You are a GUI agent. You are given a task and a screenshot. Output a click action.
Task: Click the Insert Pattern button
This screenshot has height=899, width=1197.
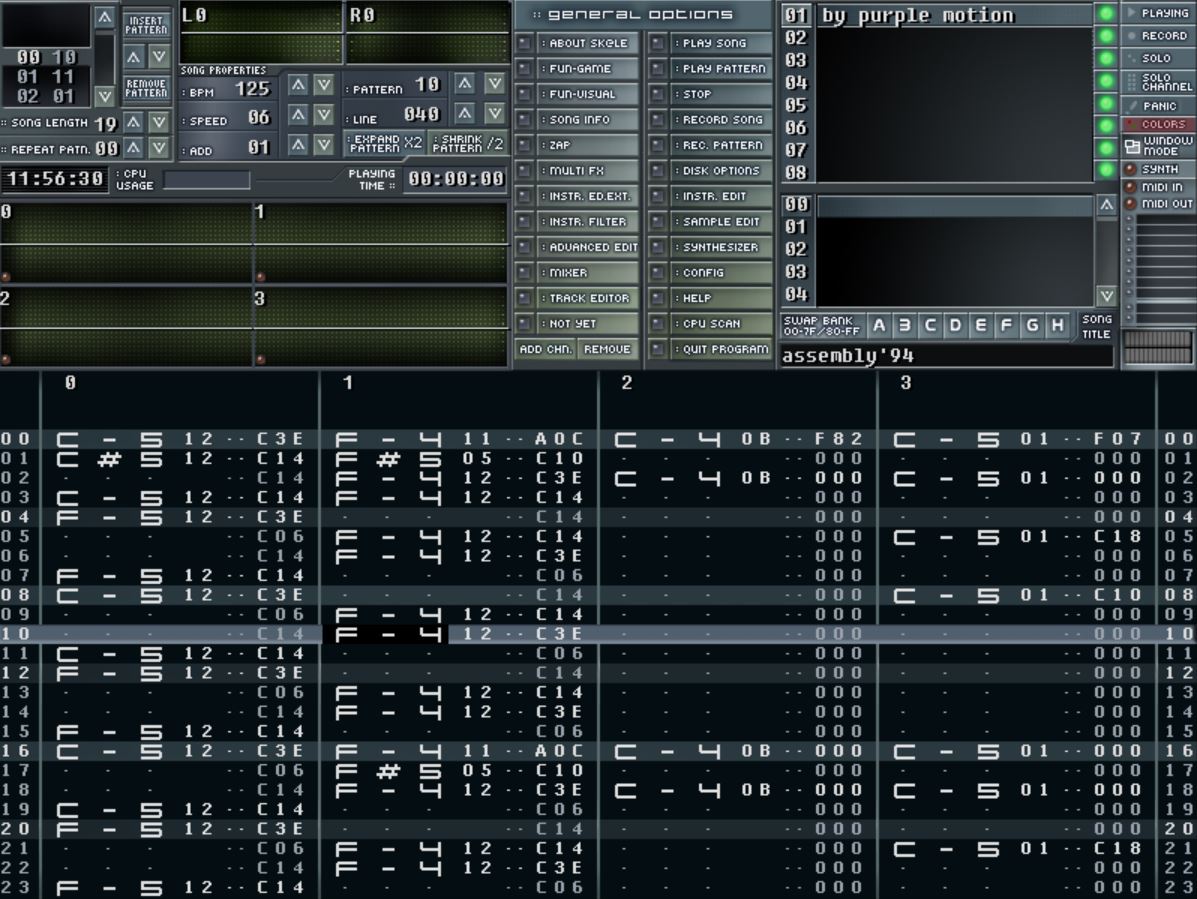pyautogui.click(x=146, y=25)
